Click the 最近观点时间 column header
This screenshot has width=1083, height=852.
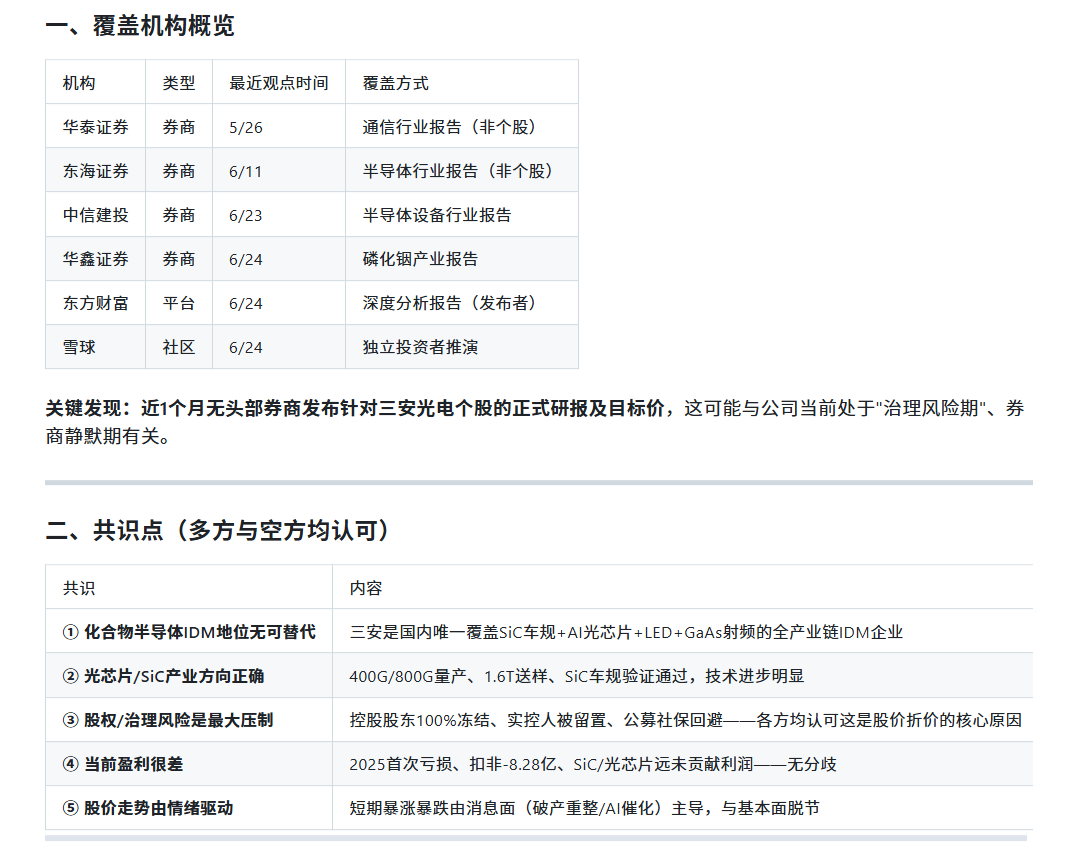(279, 84)
